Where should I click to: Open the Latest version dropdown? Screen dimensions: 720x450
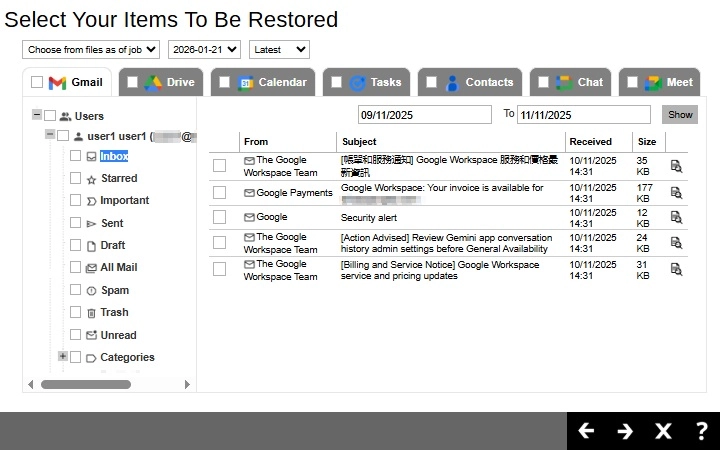point(279,50)
